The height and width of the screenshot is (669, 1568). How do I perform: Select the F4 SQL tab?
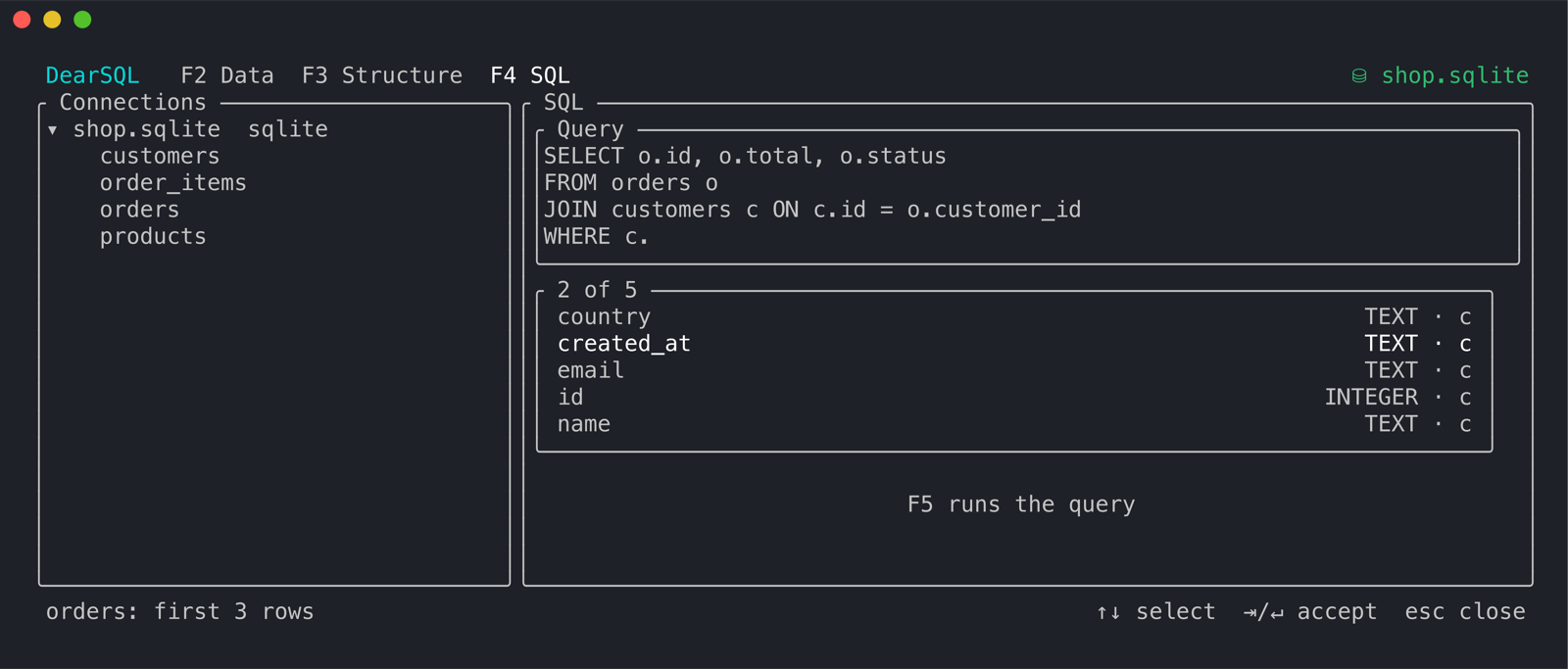click(x=530, y=75)
